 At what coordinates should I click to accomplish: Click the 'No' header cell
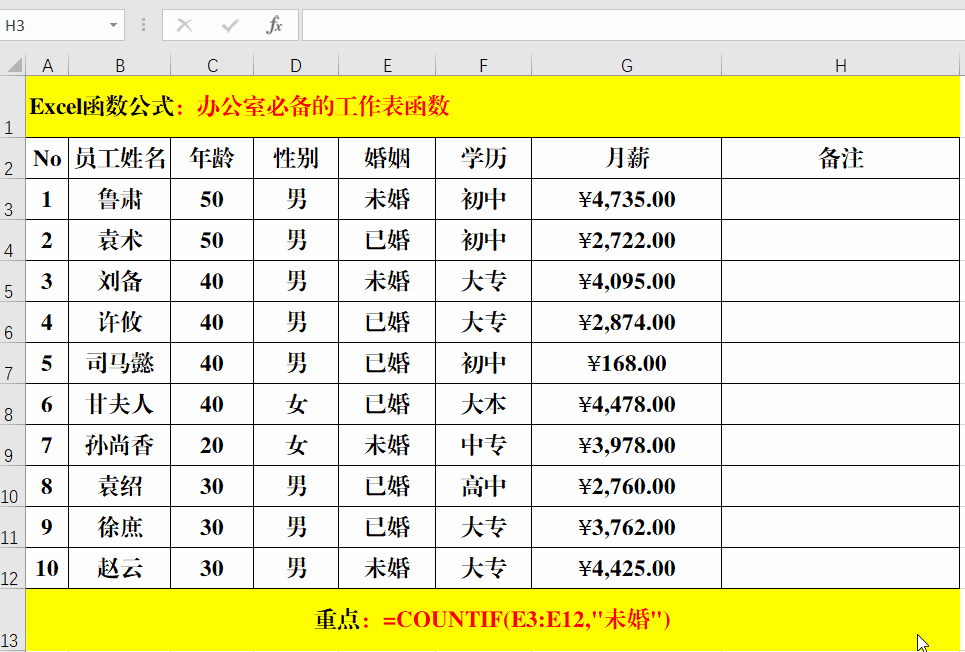pyautogui.click(x=47, y=158)
